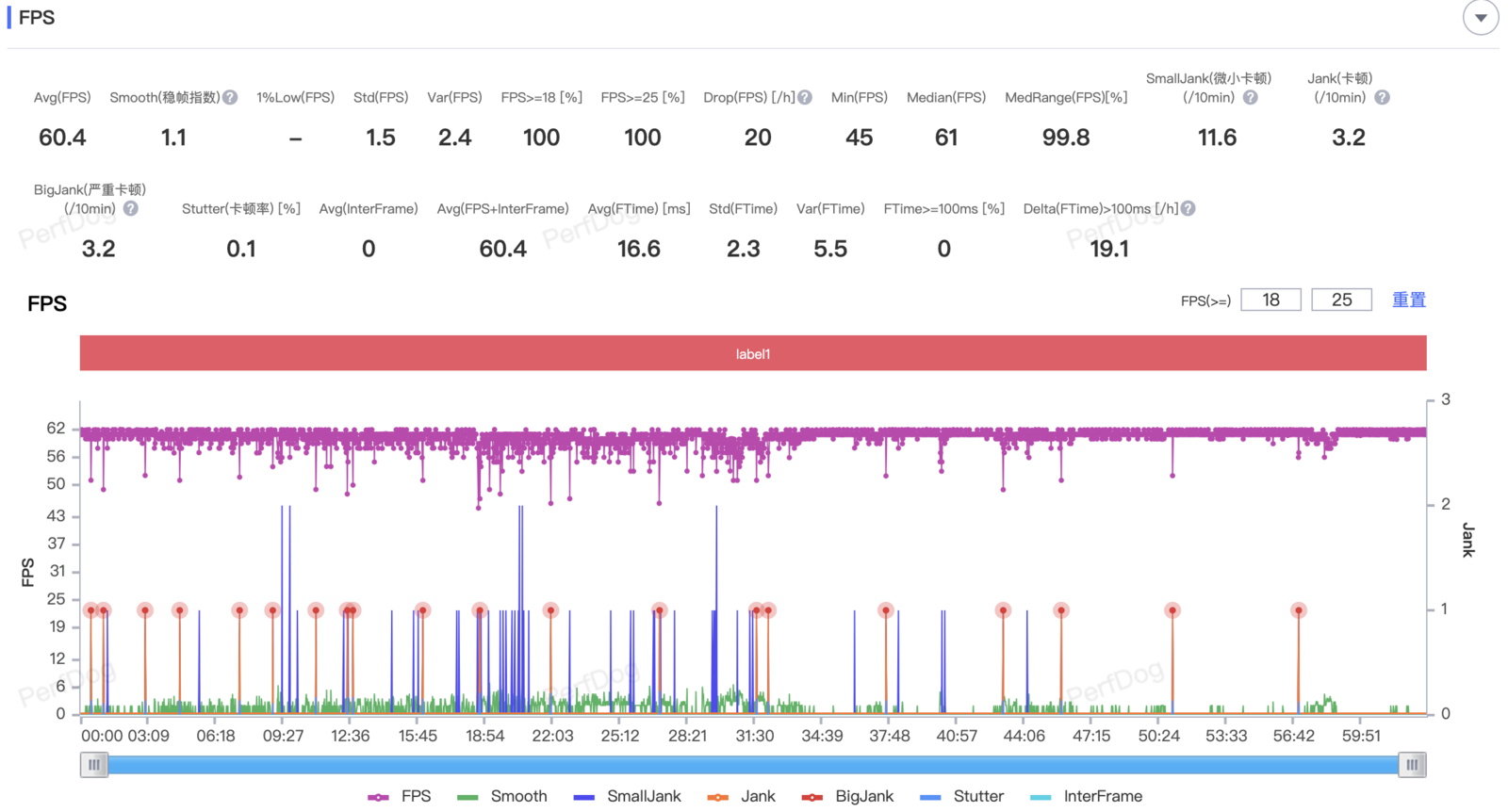
Task: Click the 重置 reset link
Action: tap(1409, 300)
